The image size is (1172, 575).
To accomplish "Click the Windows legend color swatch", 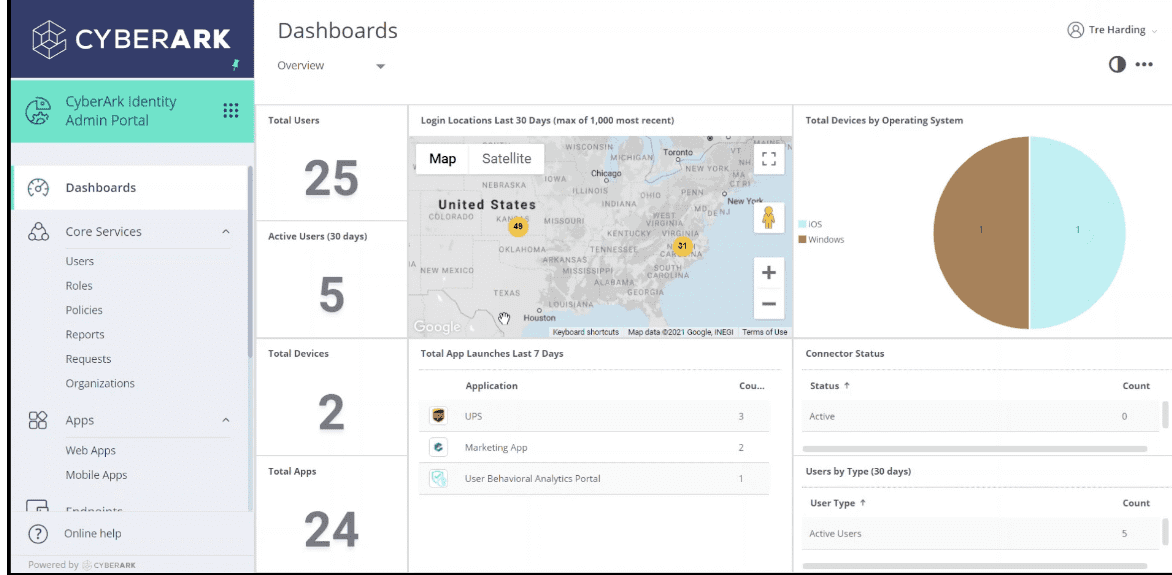I will [x=803, y=239].
